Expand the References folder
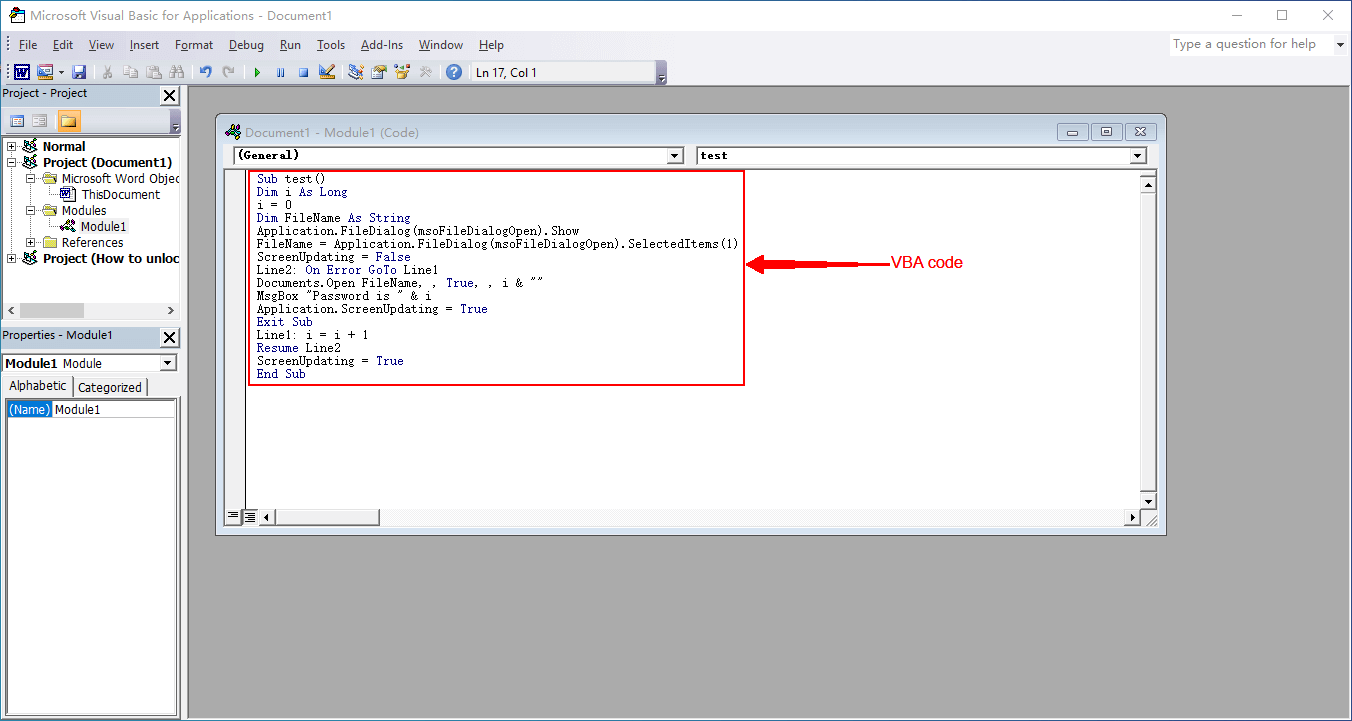Screen dimensions: 1352x721 pyautogui.click(x=31, y=242)
